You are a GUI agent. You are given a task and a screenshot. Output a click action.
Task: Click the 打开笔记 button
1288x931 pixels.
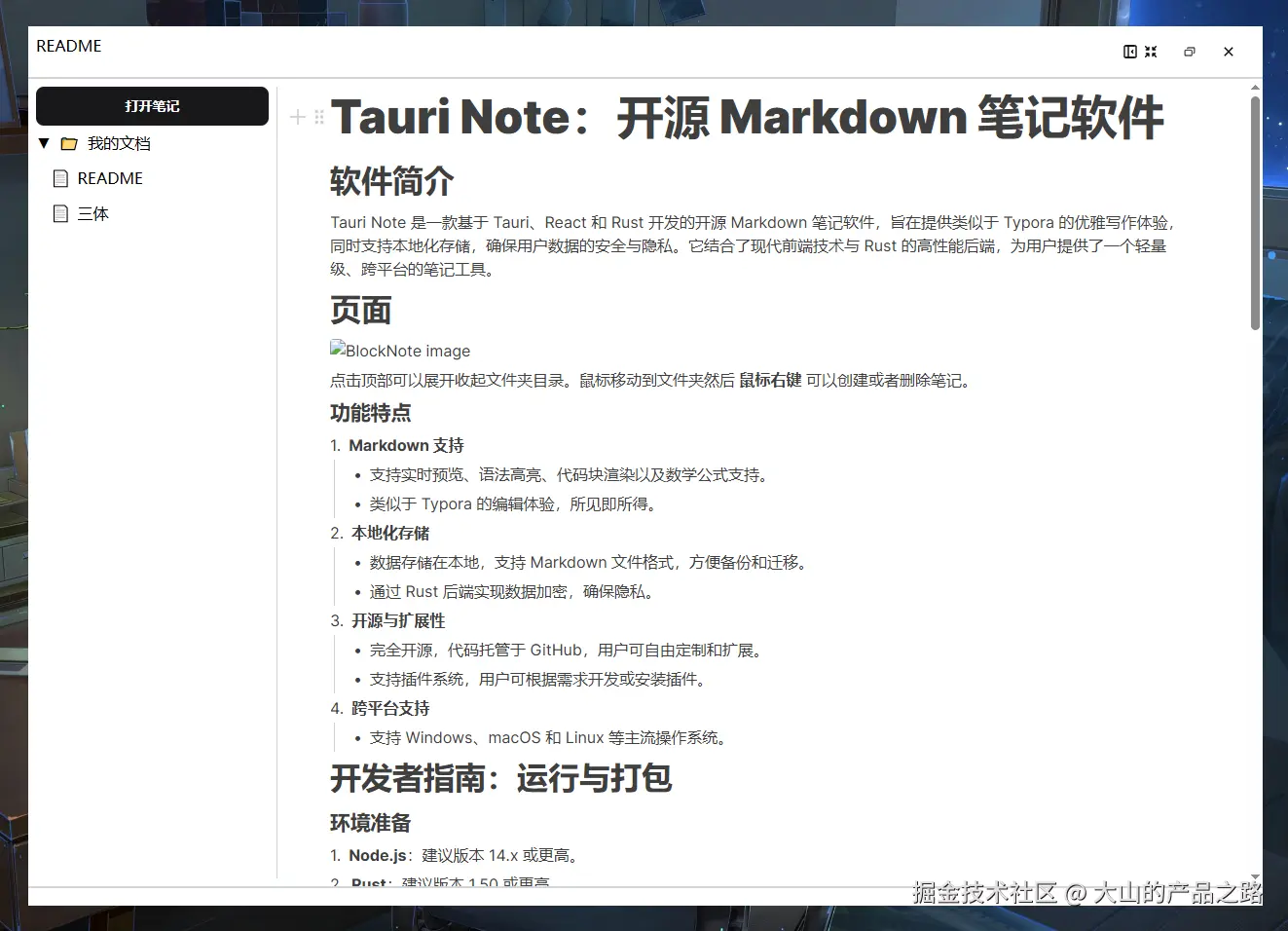[x=152, y=106]
